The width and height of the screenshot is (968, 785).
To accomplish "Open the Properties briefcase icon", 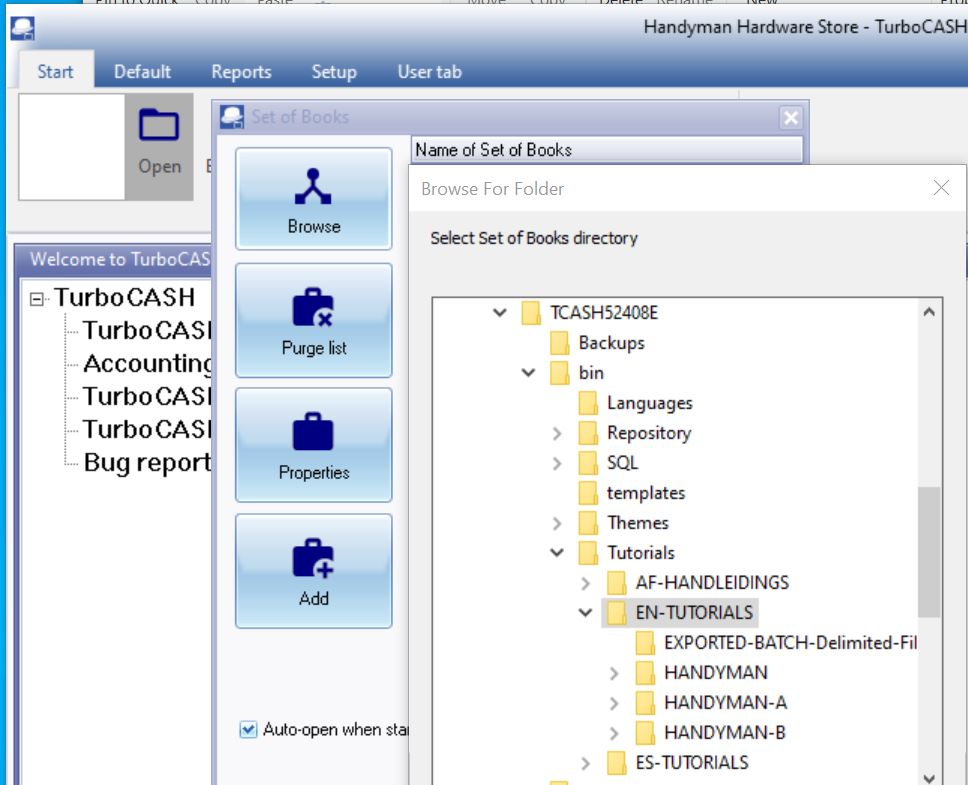I will click(313, 433).
